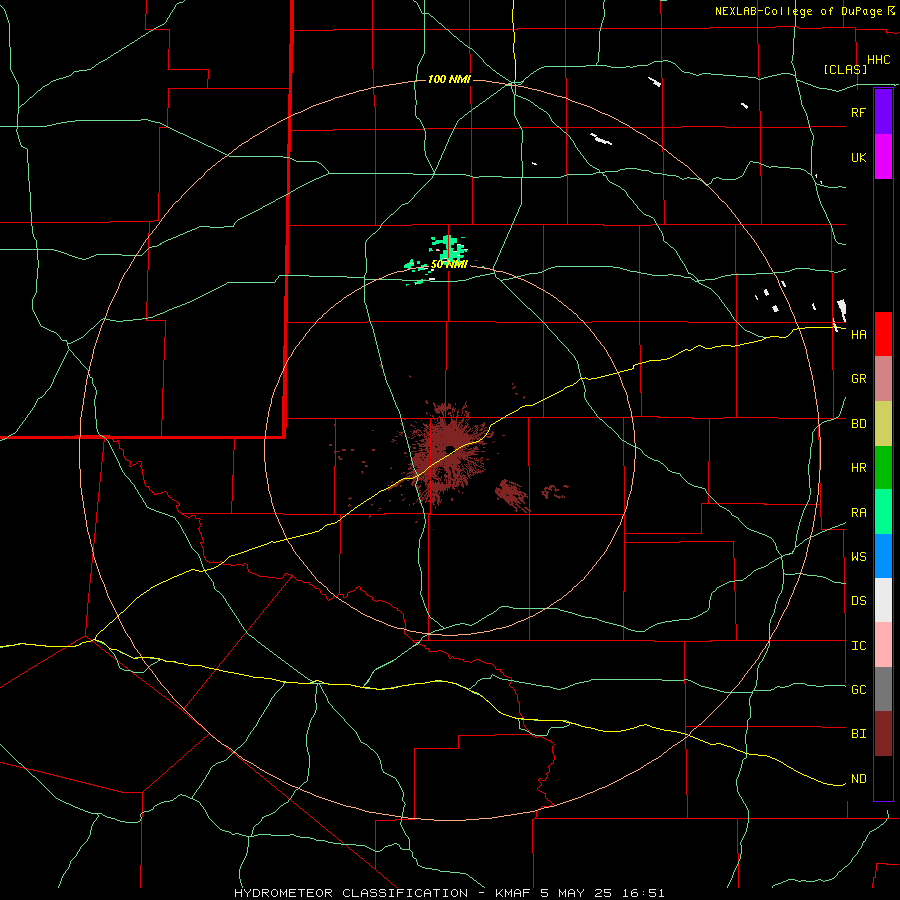Viewport: 900px width, 900px height.
Task: Click the [CLAS] legend header
Action: [x=845, y=69]
